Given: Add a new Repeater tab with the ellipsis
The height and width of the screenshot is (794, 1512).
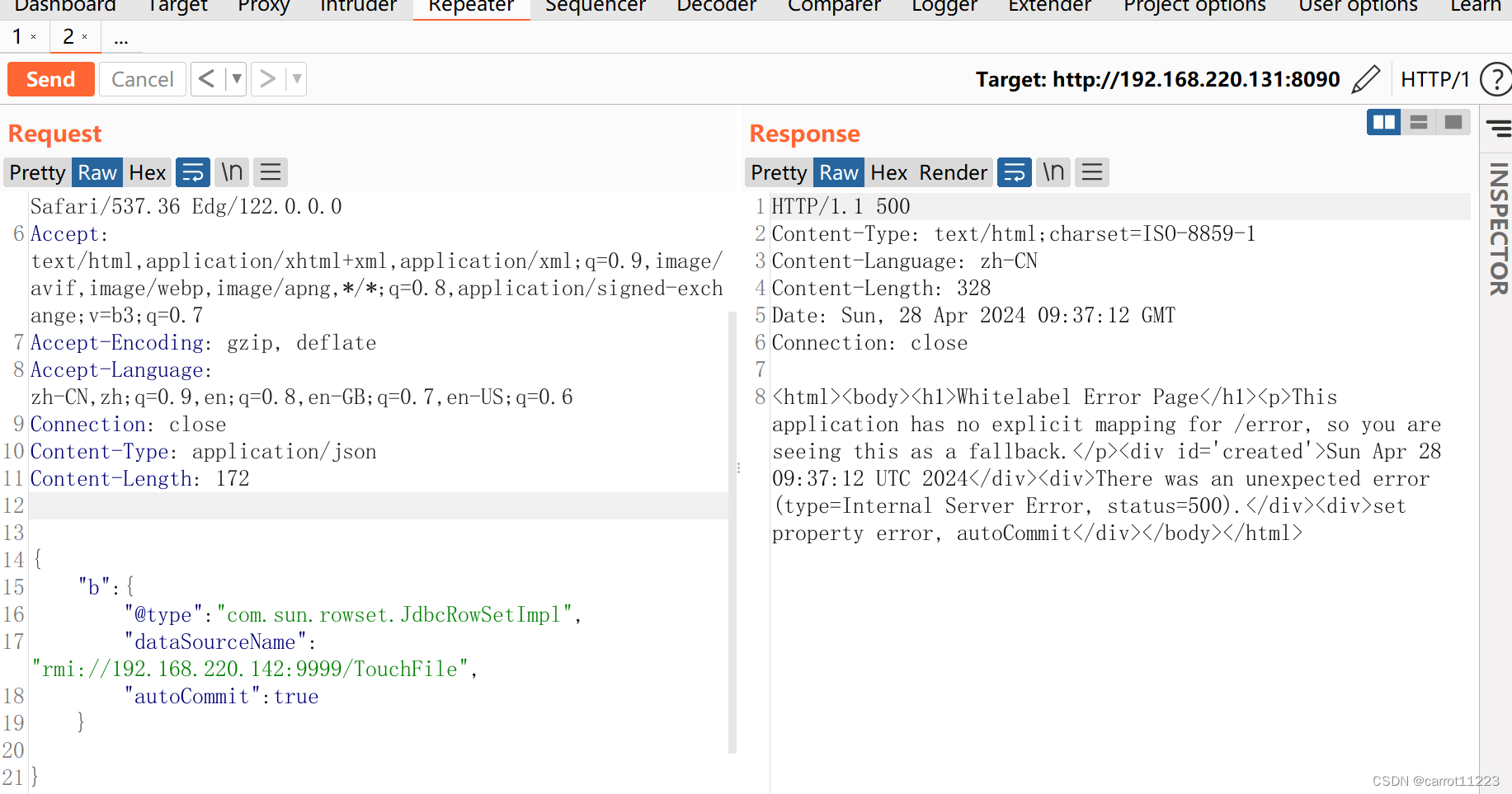Looking at the screenshot, I should (x=121, y=38).
